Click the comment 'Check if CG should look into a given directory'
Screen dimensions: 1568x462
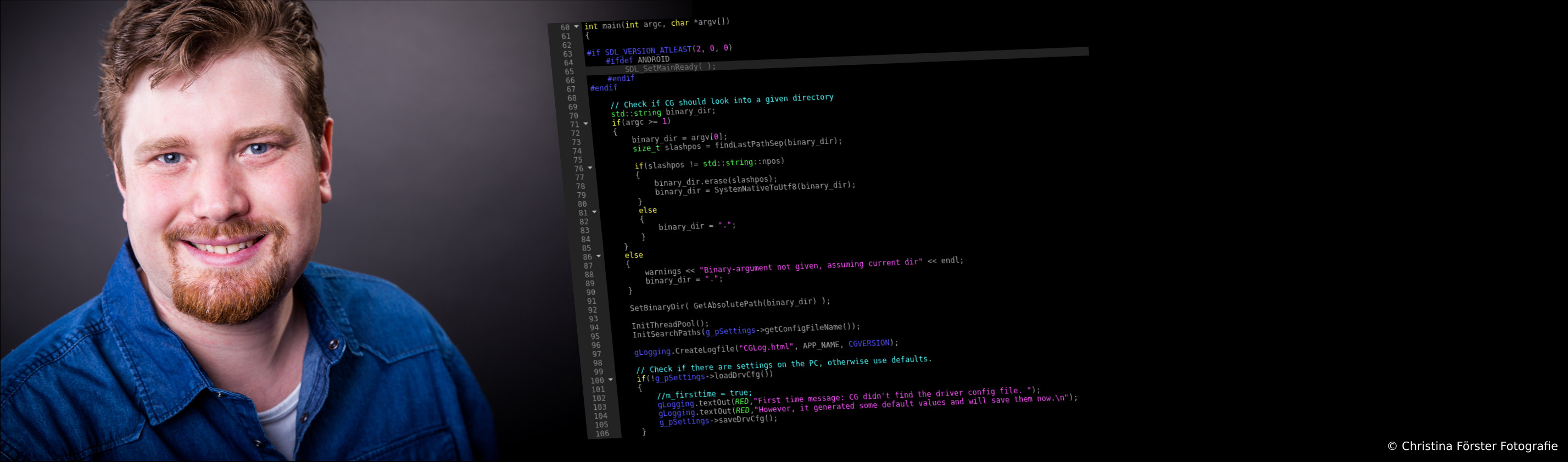pyautogui.click(x=722, y=101)
